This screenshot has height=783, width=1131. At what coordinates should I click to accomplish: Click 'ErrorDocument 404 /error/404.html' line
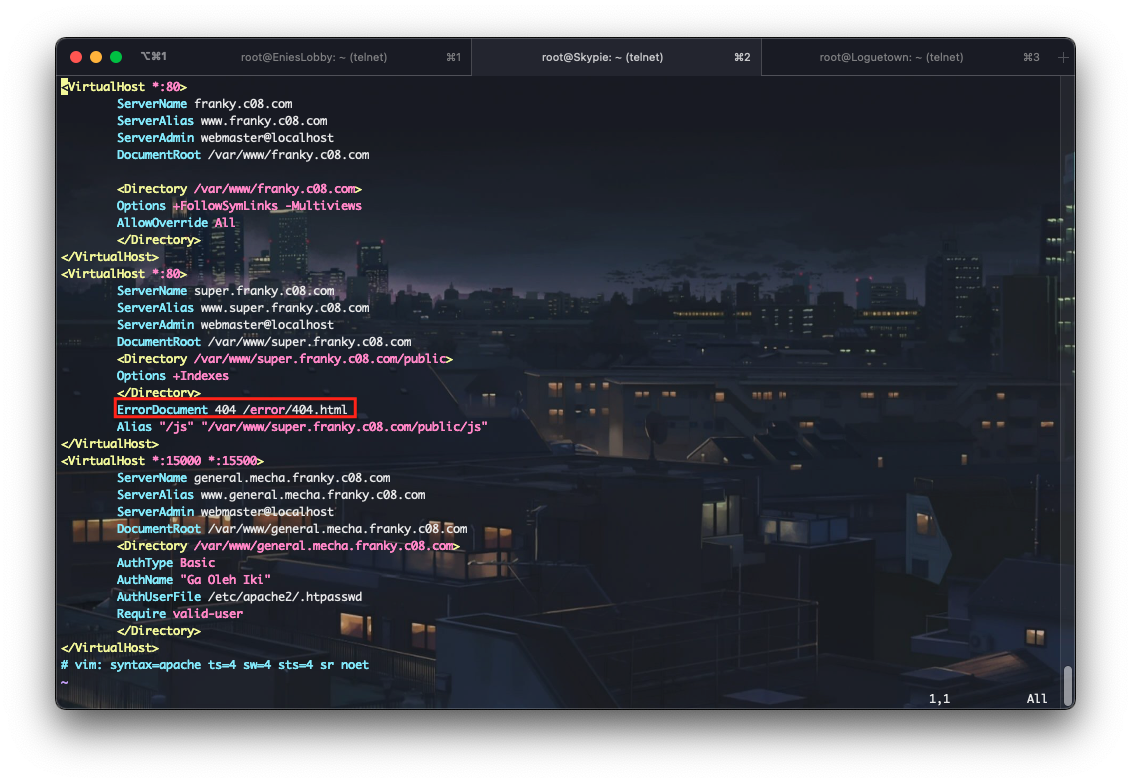pos(232,410)
